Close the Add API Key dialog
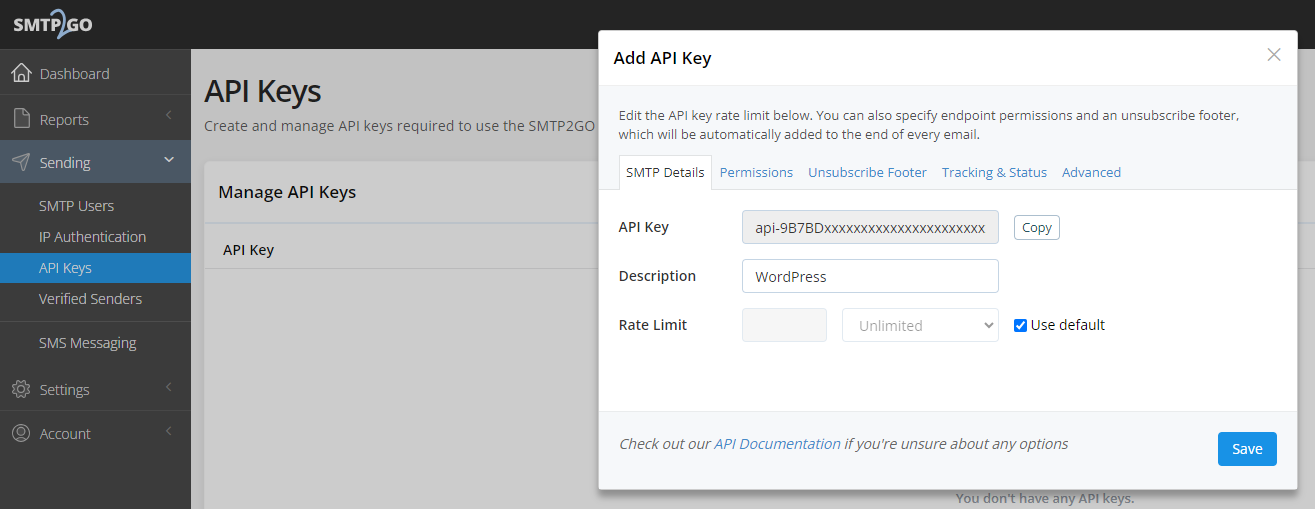 (x=1273, y=55)
